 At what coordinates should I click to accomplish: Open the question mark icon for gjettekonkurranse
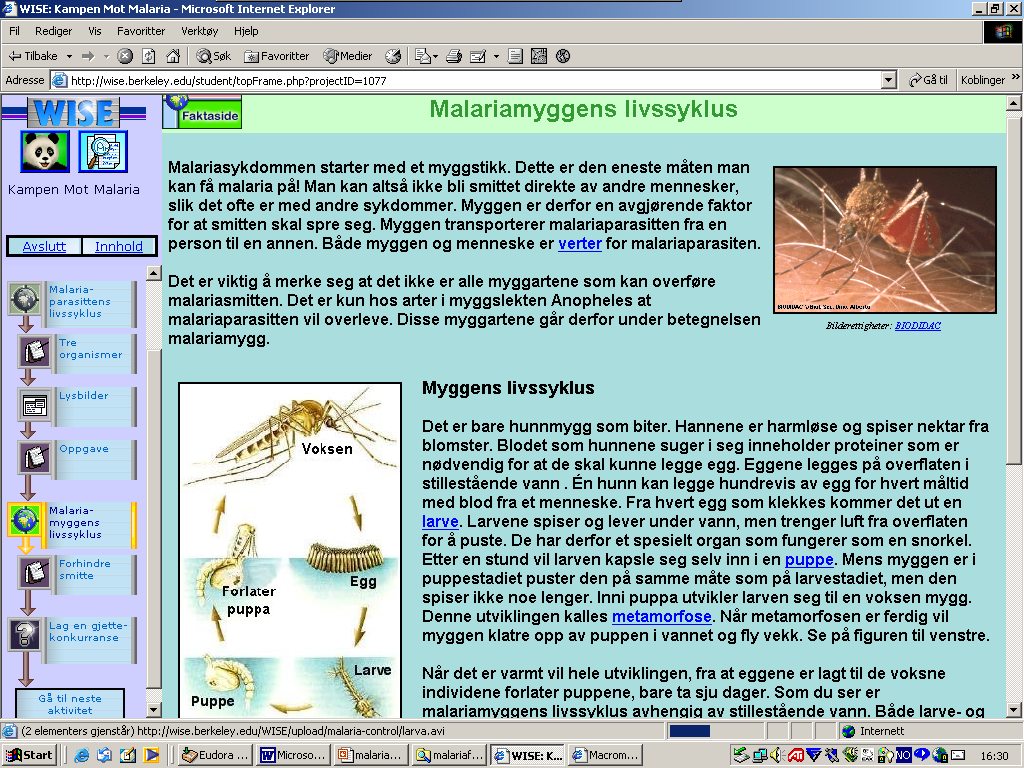pyautogui.click(x=25, y=635)
